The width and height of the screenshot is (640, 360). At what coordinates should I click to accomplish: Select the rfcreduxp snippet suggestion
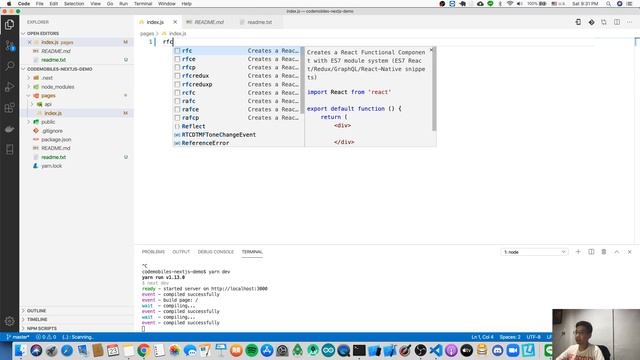pos(238,84)
